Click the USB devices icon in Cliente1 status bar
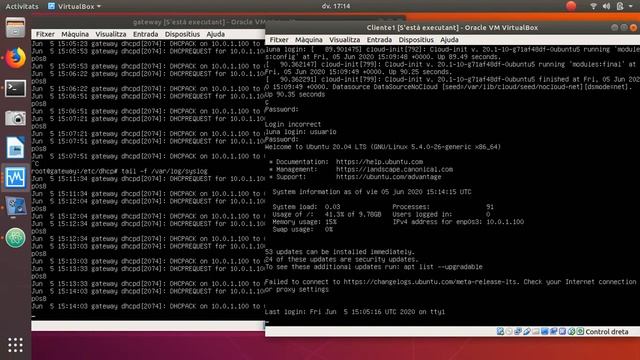The image size is (640, 360). pos(527,331)
